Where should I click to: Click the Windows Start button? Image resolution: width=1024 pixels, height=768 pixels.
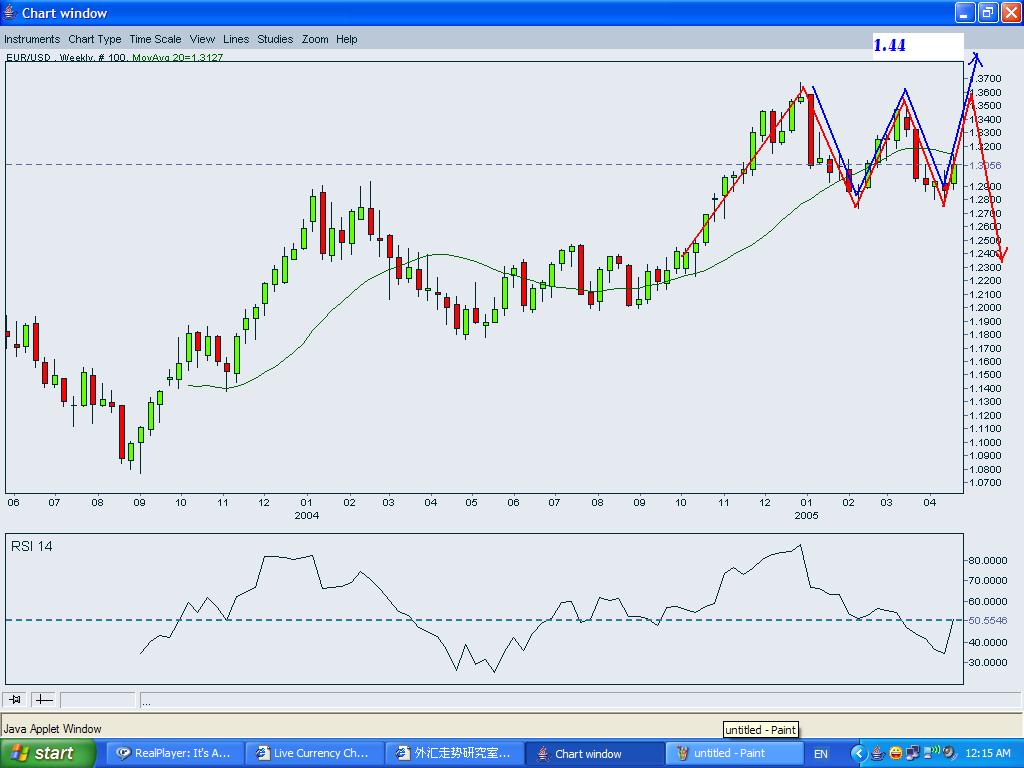(48, 753)
